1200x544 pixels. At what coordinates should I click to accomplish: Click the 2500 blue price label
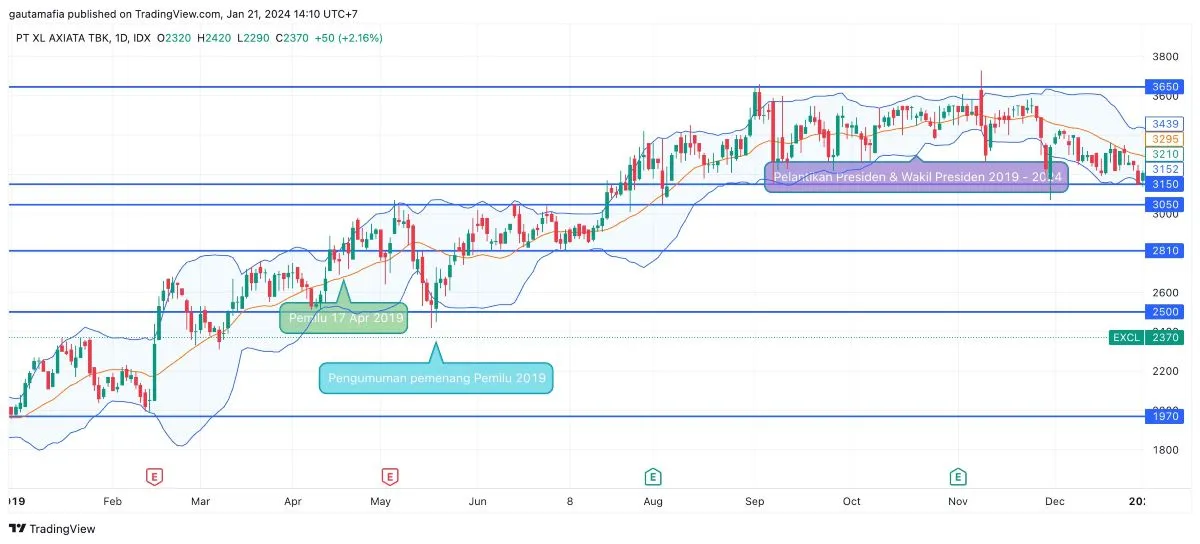coord(1165,312)
